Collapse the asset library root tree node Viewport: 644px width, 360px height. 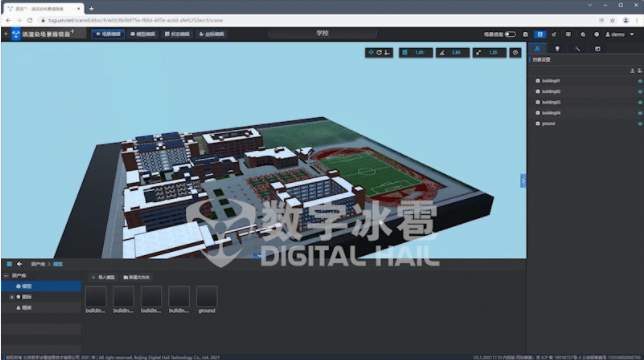(x=6, y=275)
